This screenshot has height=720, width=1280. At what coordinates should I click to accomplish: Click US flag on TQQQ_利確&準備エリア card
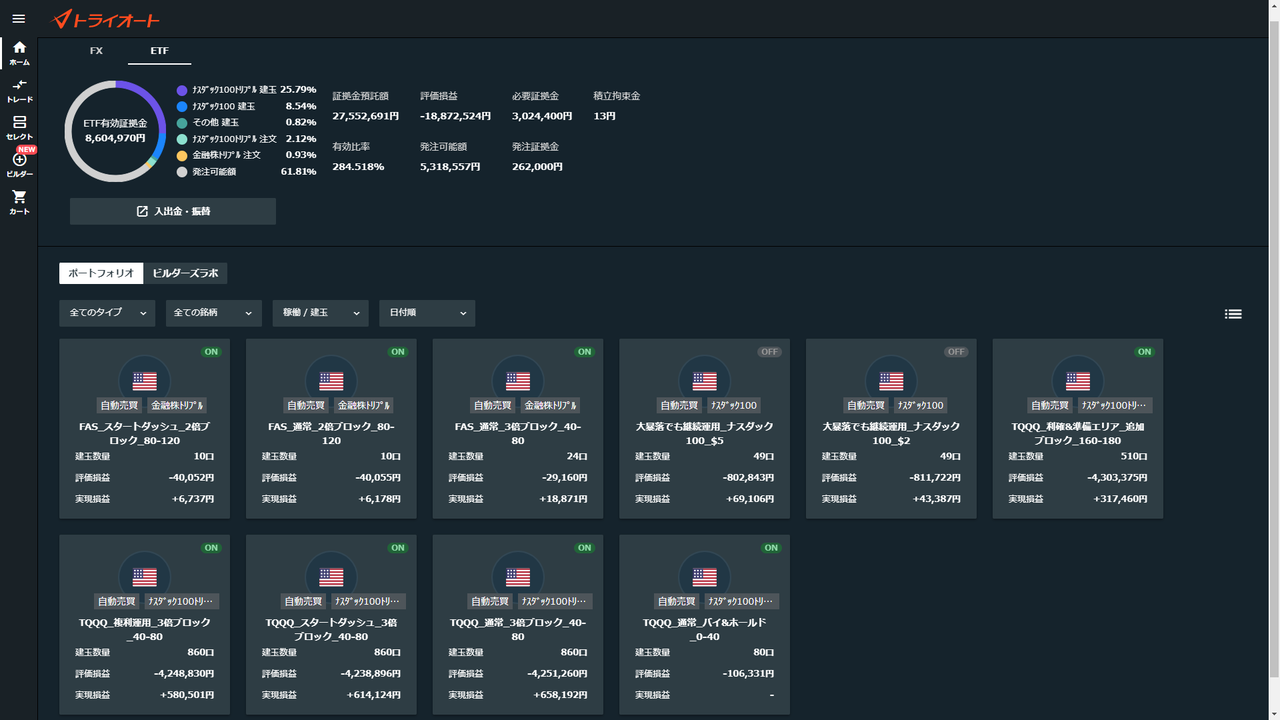(x=1078, y=381)
